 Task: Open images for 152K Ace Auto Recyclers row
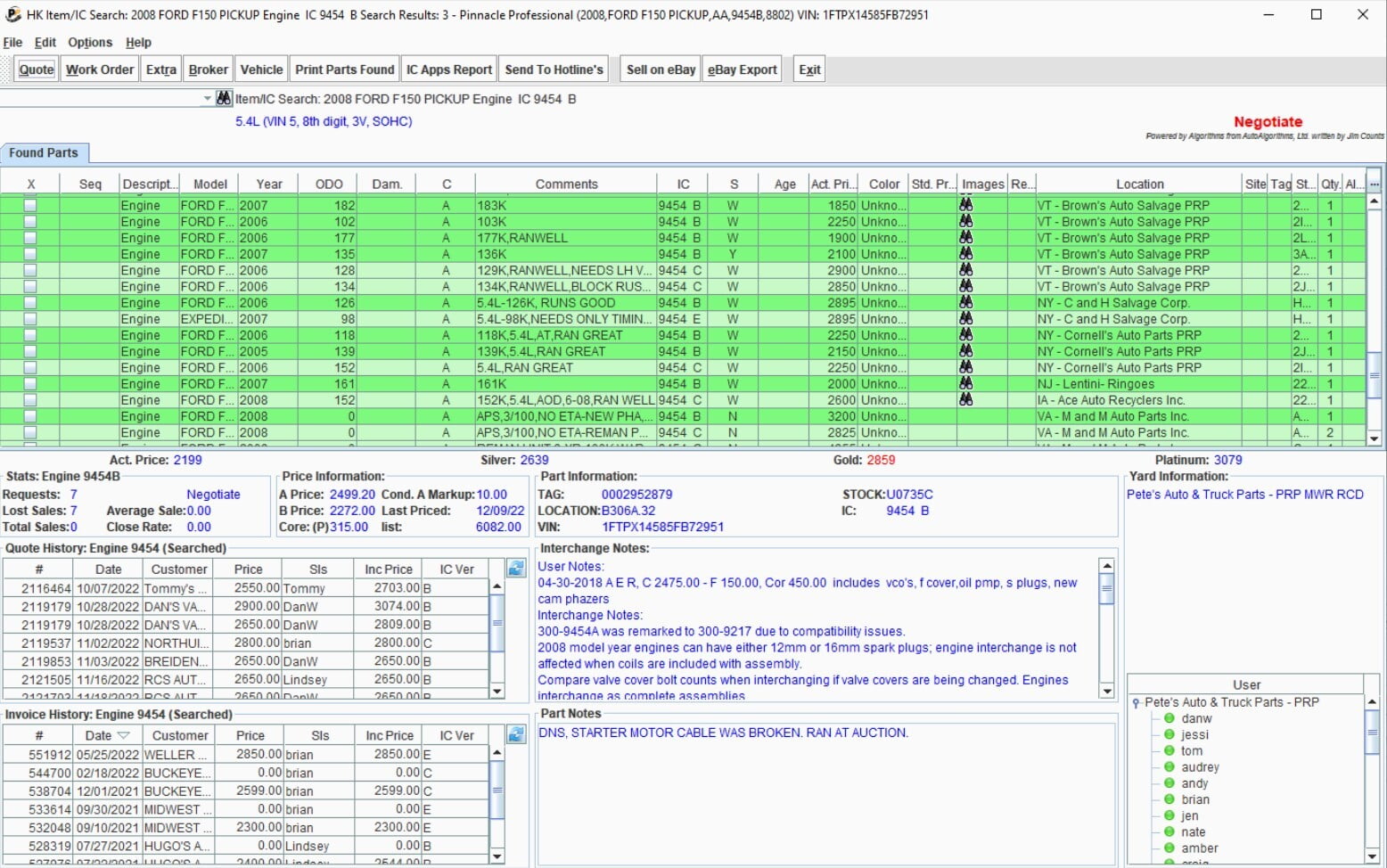tap(965, 400)
